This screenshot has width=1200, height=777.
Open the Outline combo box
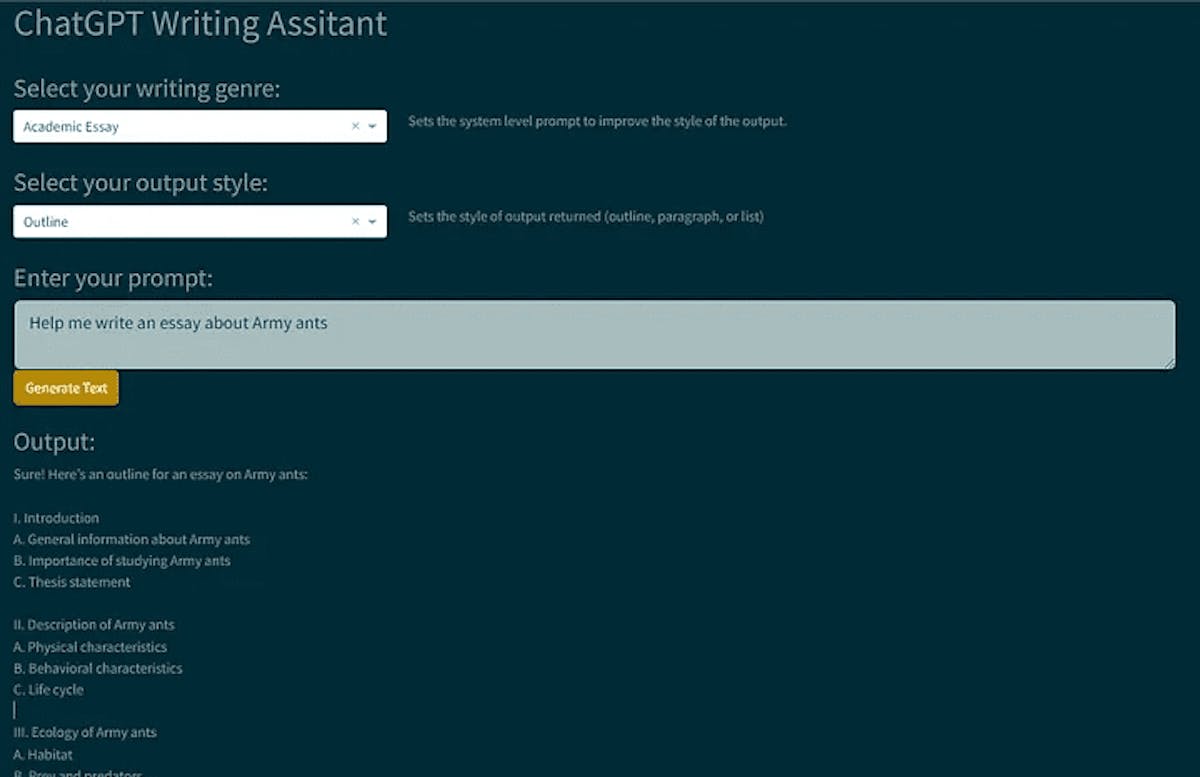pyautogui.click(x=180, y=222)
